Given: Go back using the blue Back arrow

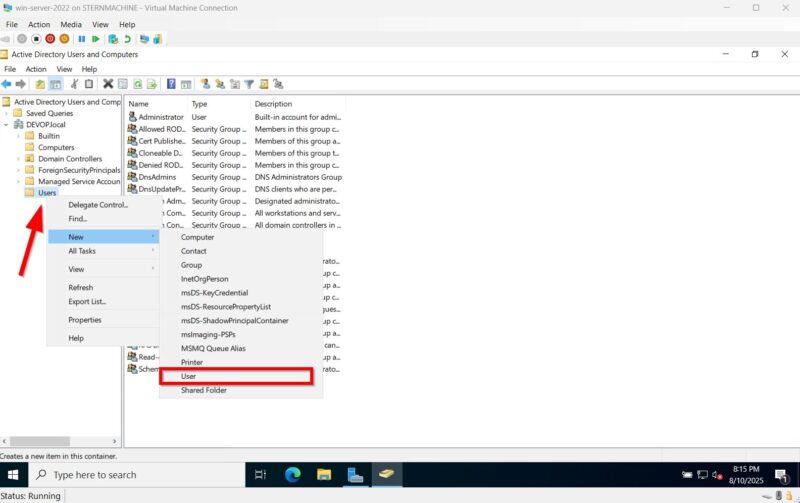Looking at the screenshot, I should [6, 84].
